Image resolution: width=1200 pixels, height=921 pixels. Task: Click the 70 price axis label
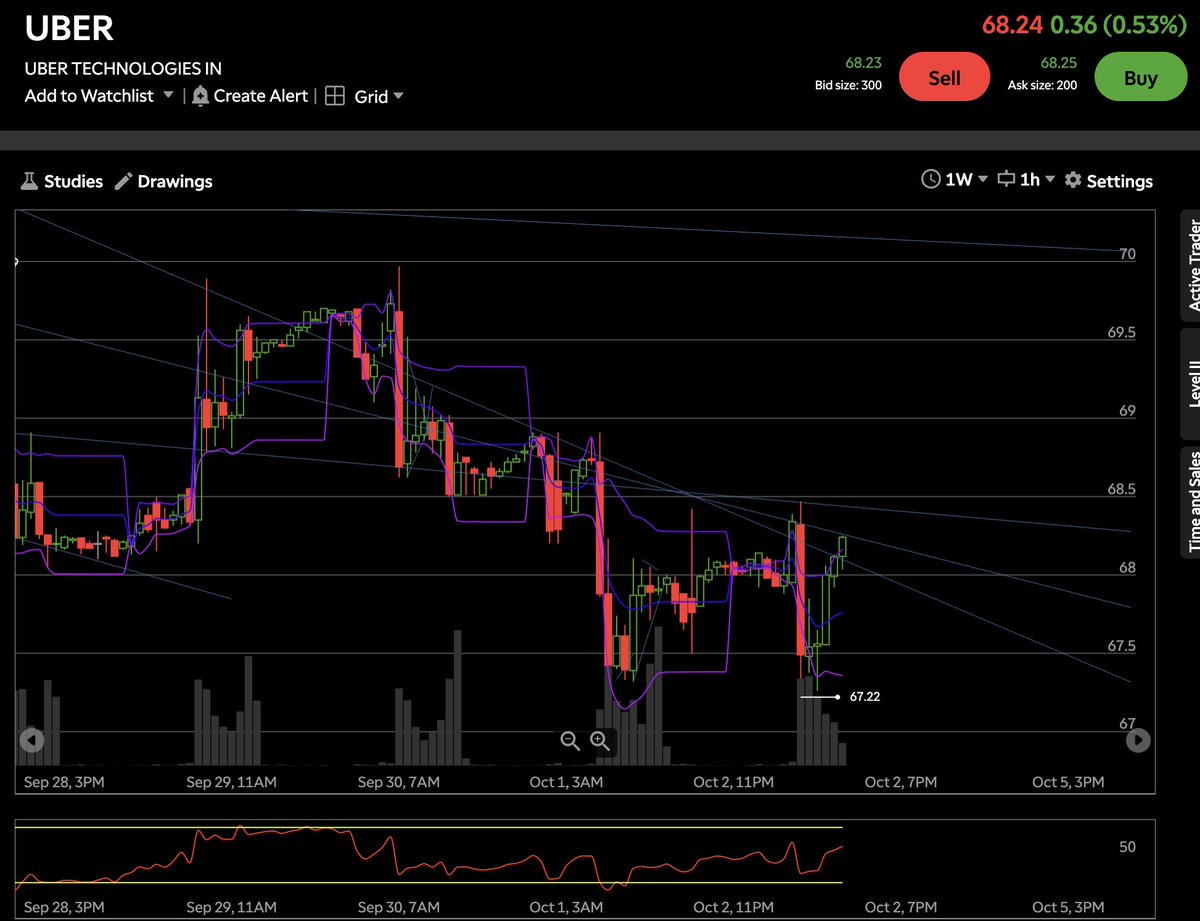coord(1127,254)
